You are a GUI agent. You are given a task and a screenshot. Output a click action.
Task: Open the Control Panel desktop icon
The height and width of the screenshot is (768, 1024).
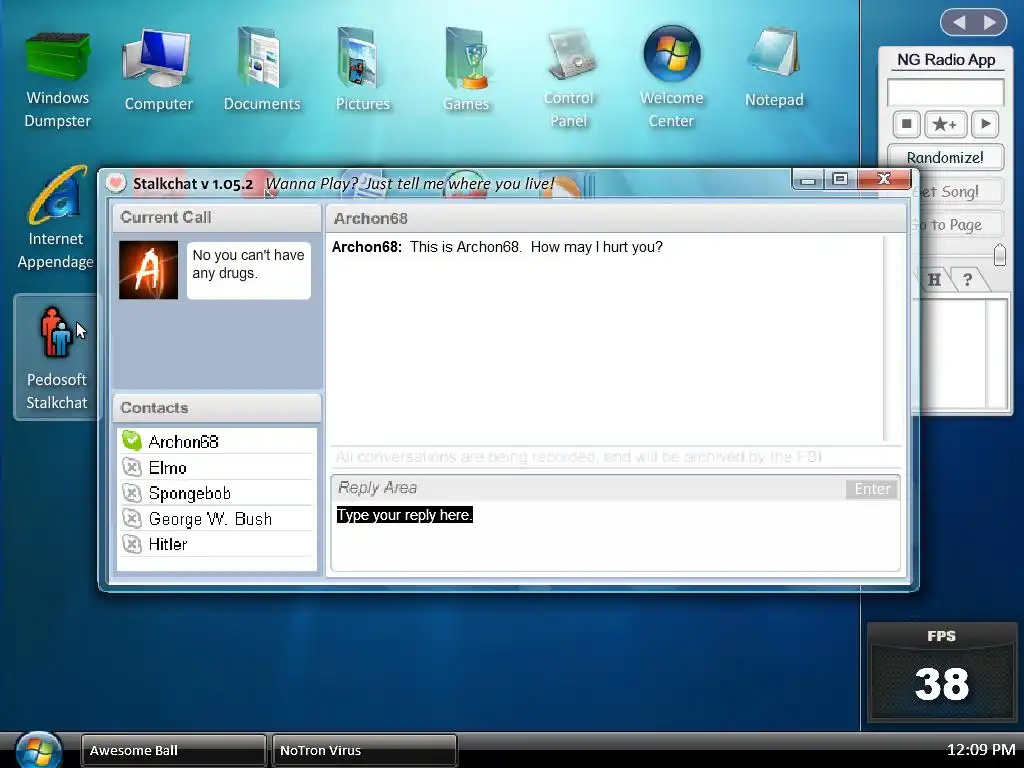pos(569,78)
